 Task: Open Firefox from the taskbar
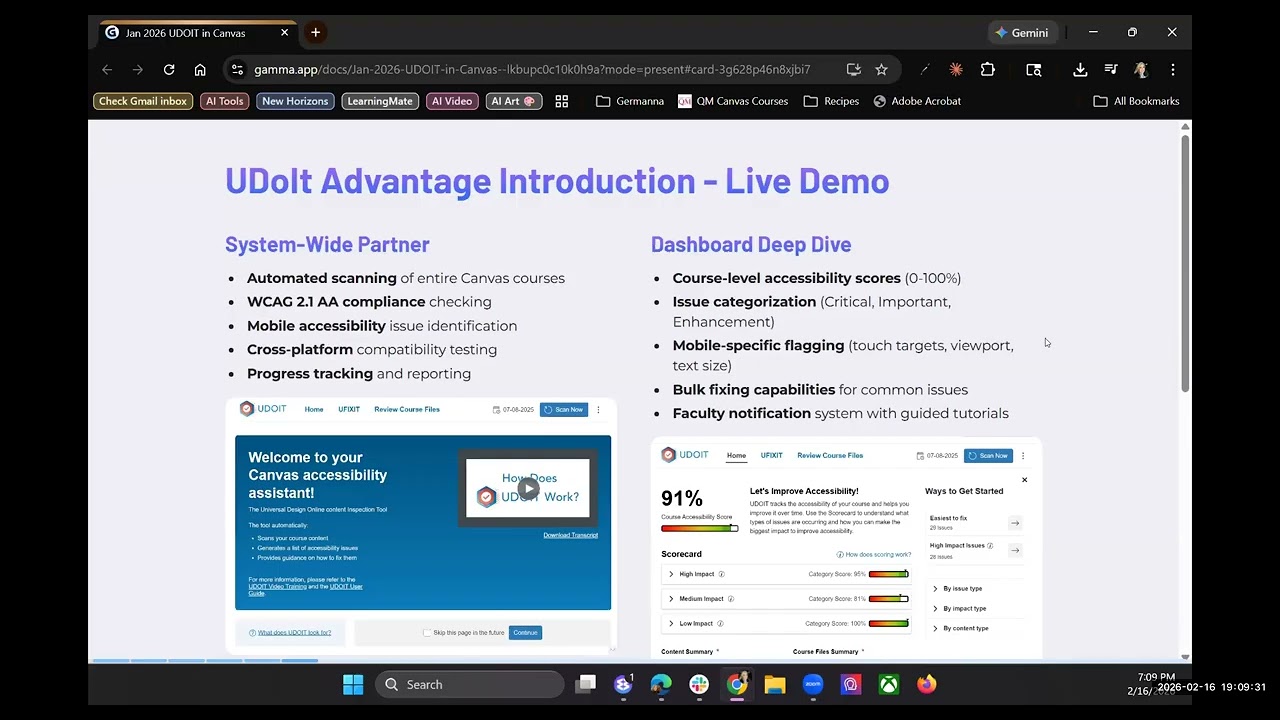coord(927,684)
